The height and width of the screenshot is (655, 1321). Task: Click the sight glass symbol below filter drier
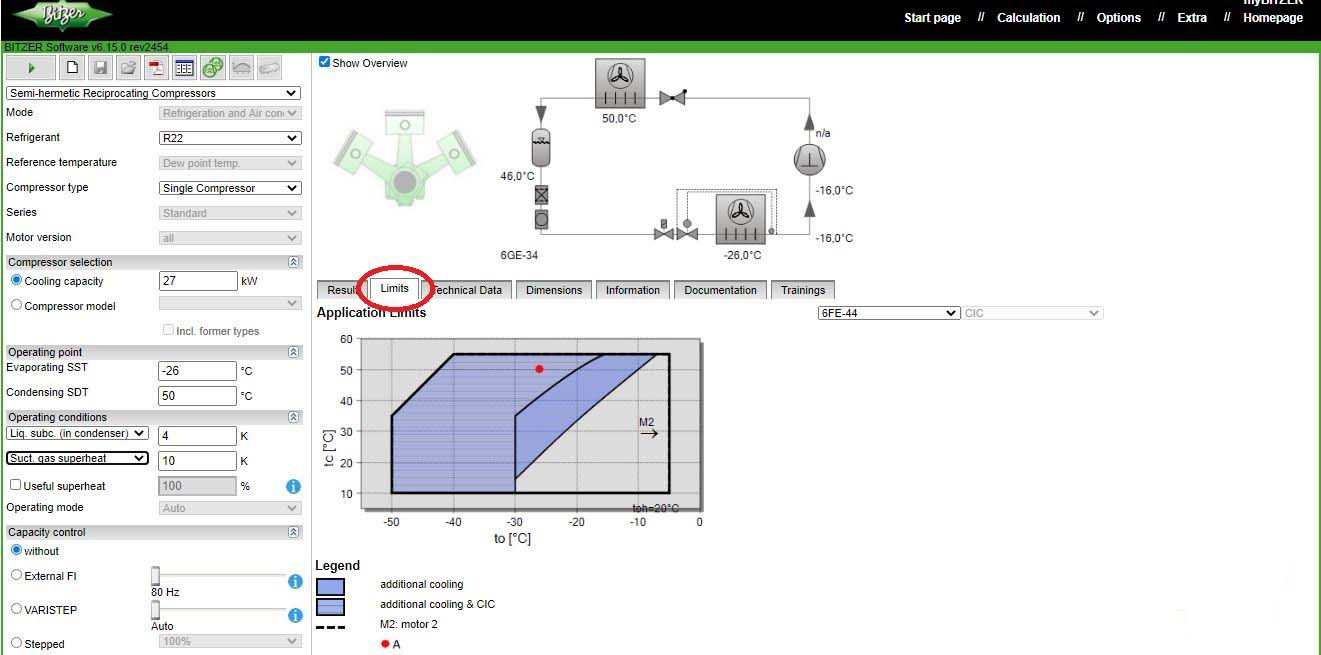click(x=541, y=218)
